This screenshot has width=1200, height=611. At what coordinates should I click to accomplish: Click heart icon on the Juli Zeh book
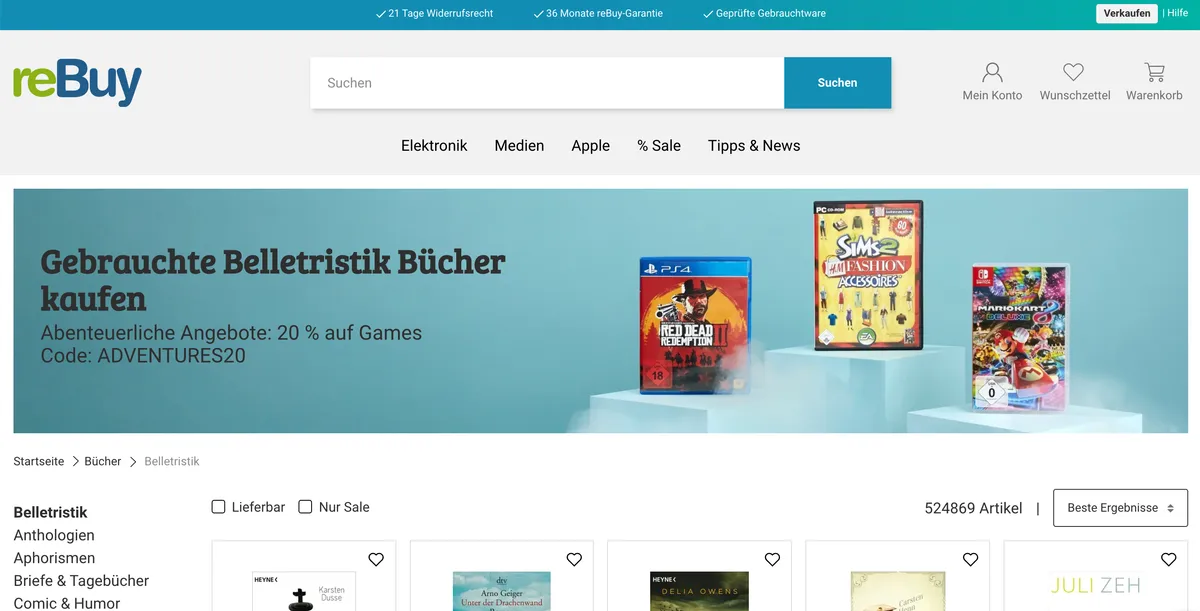coord(1168,559)
